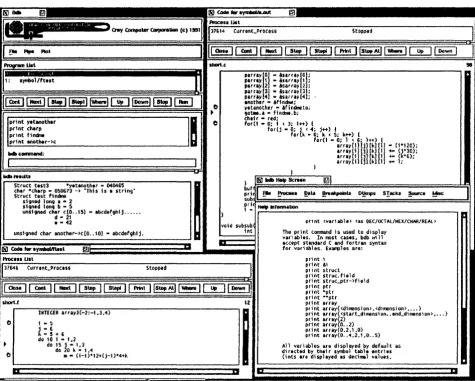475x381 pixels.
Task: Click breakpoint marker beside 'chair = red' line
Action: (x=215, y=123)
